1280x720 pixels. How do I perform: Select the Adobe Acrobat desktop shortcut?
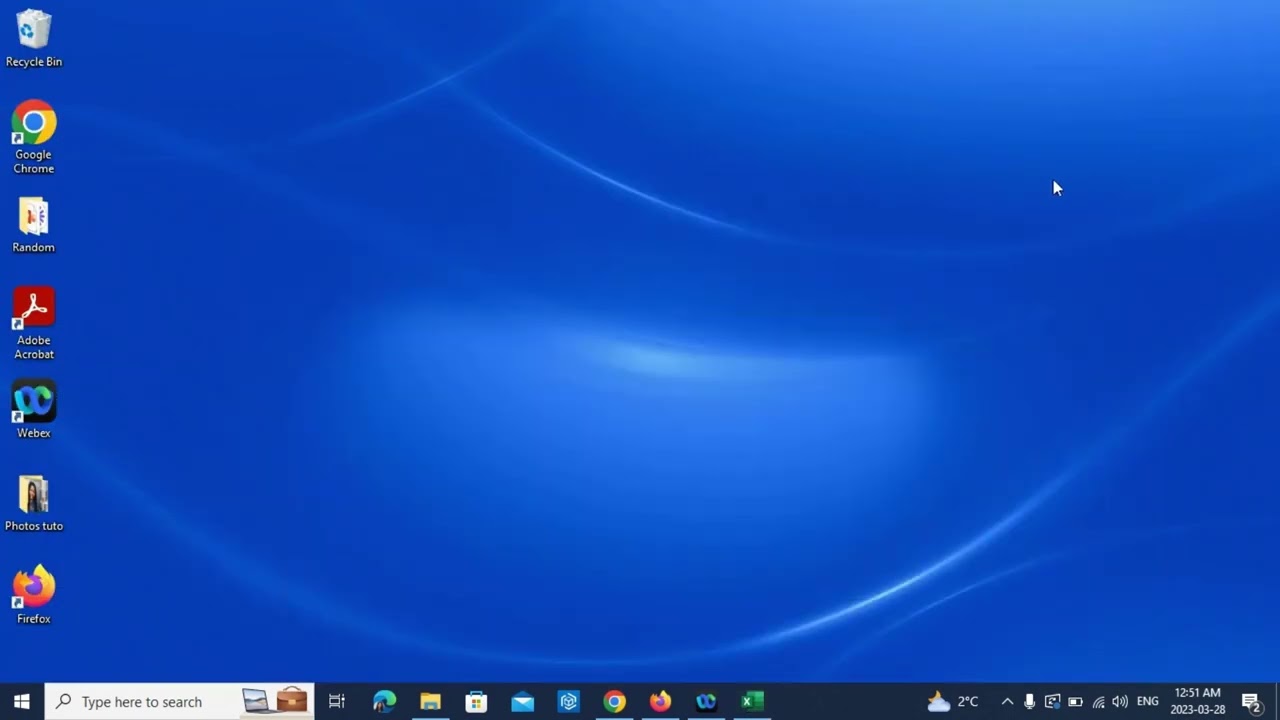(x=33, y=323)
